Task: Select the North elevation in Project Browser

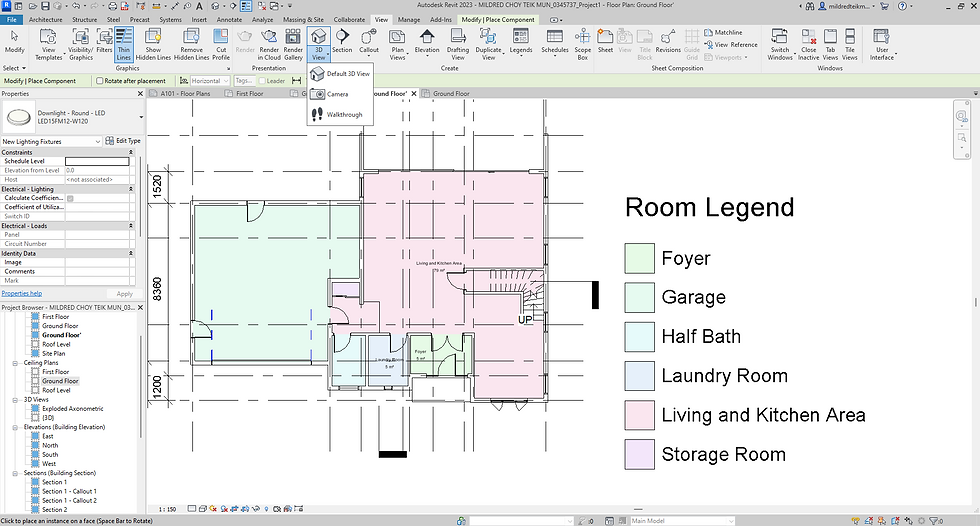Action: click(50, 445)
